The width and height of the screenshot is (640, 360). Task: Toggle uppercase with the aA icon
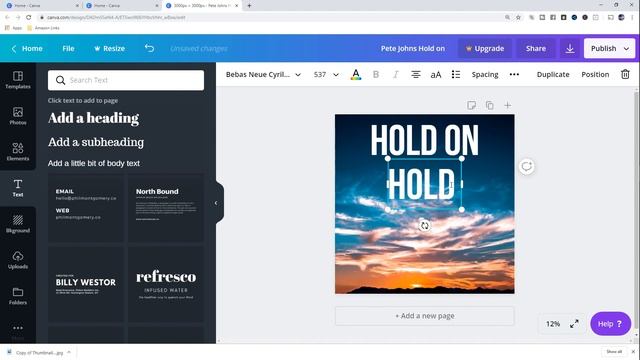[436, 75]
